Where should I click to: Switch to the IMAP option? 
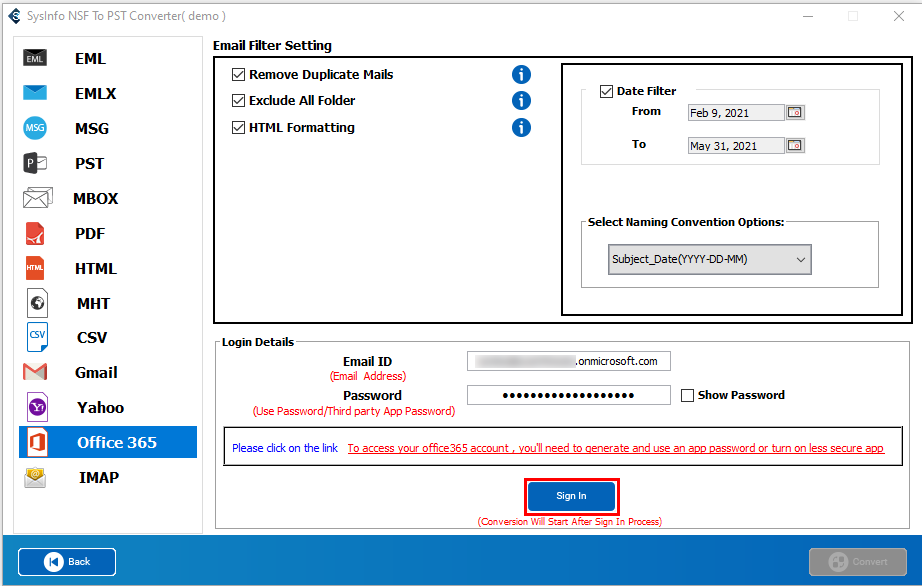tap(98, 477)
